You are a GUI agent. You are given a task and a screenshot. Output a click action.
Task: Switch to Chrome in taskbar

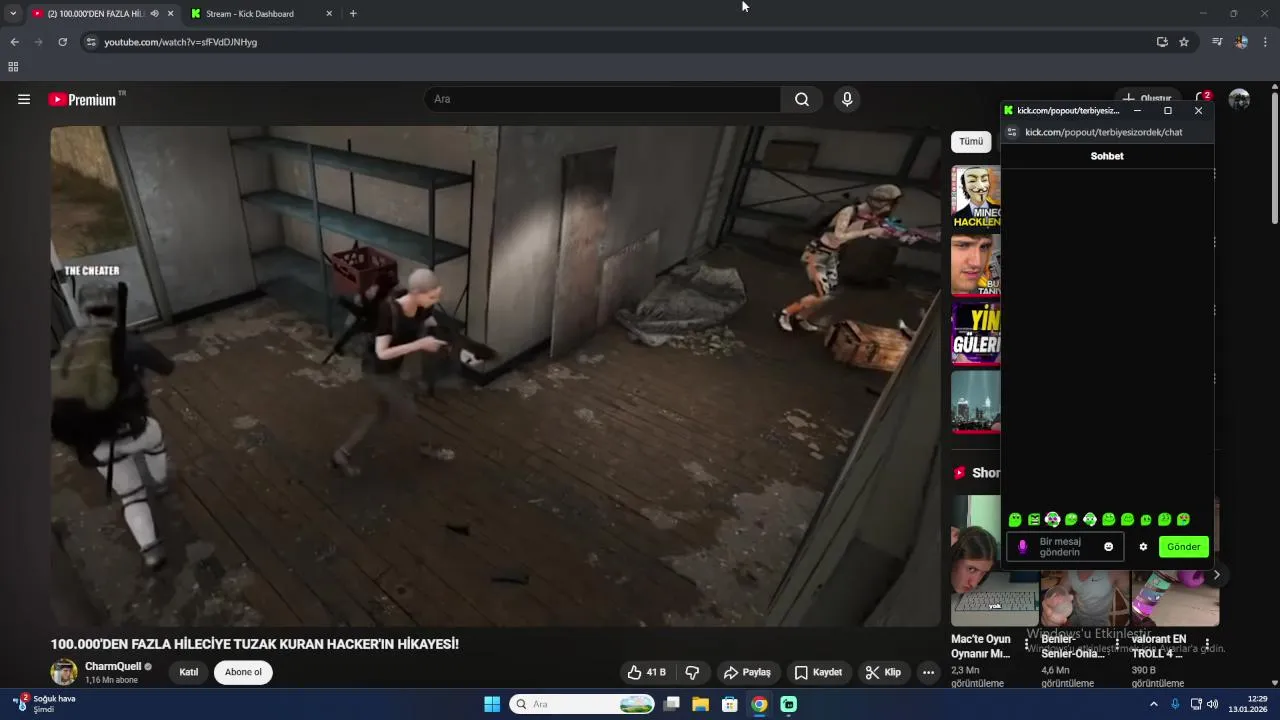coord(760,704)
